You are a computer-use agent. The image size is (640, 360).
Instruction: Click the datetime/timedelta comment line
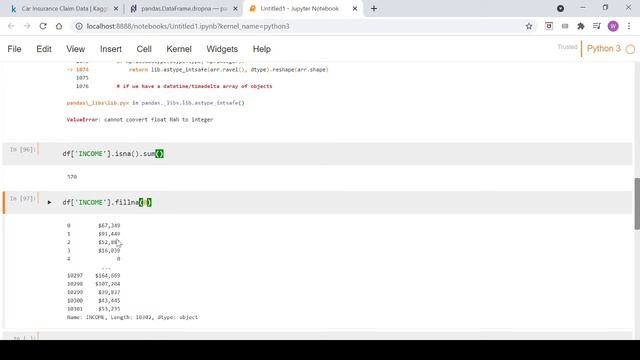[x=194, y=86]
